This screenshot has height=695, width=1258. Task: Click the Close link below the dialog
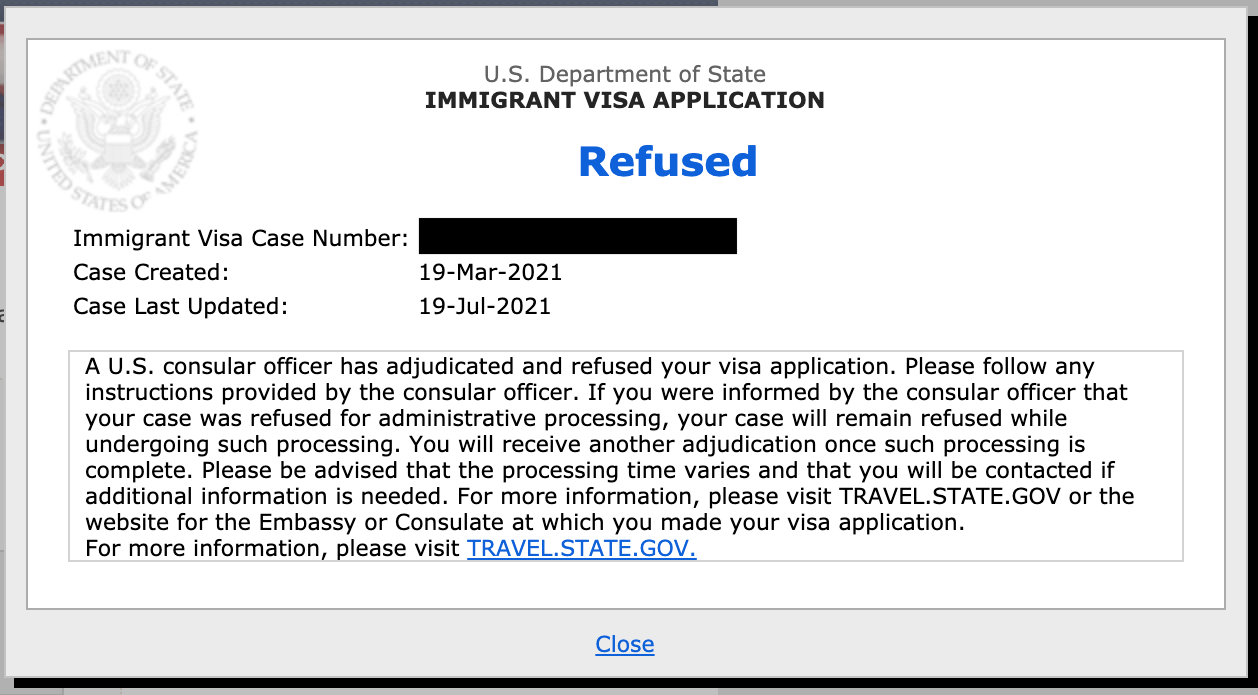click(625, 644)
